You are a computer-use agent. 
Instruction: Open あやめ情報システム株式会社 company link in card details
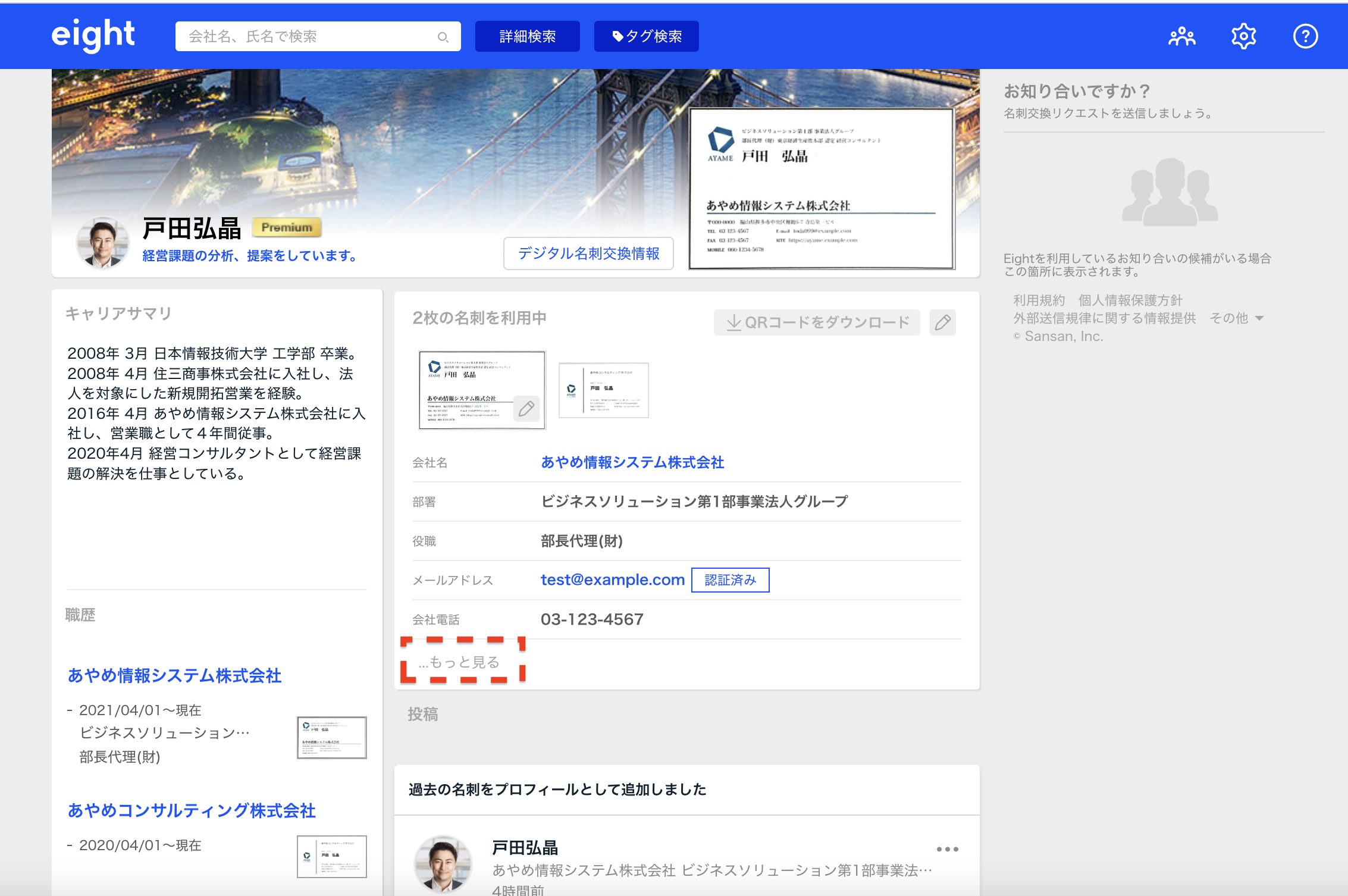632,462
